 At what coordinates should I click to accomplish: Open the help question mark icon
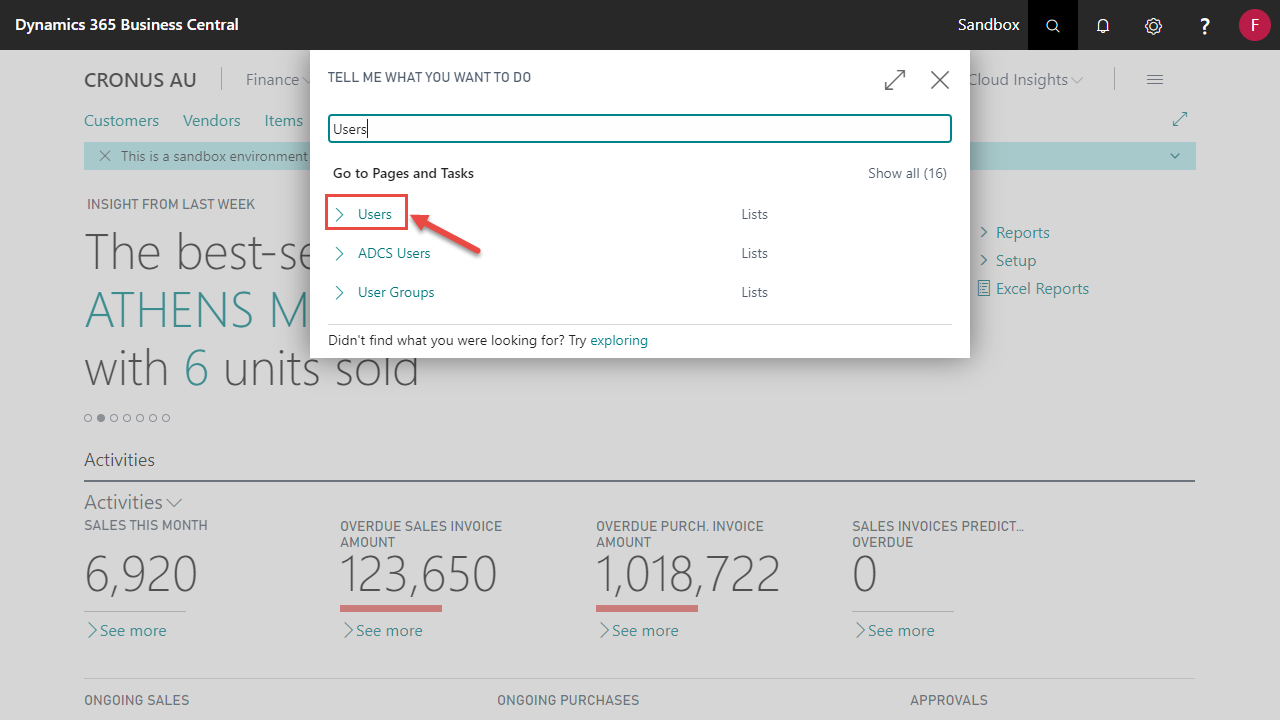tap(1205, 25)
